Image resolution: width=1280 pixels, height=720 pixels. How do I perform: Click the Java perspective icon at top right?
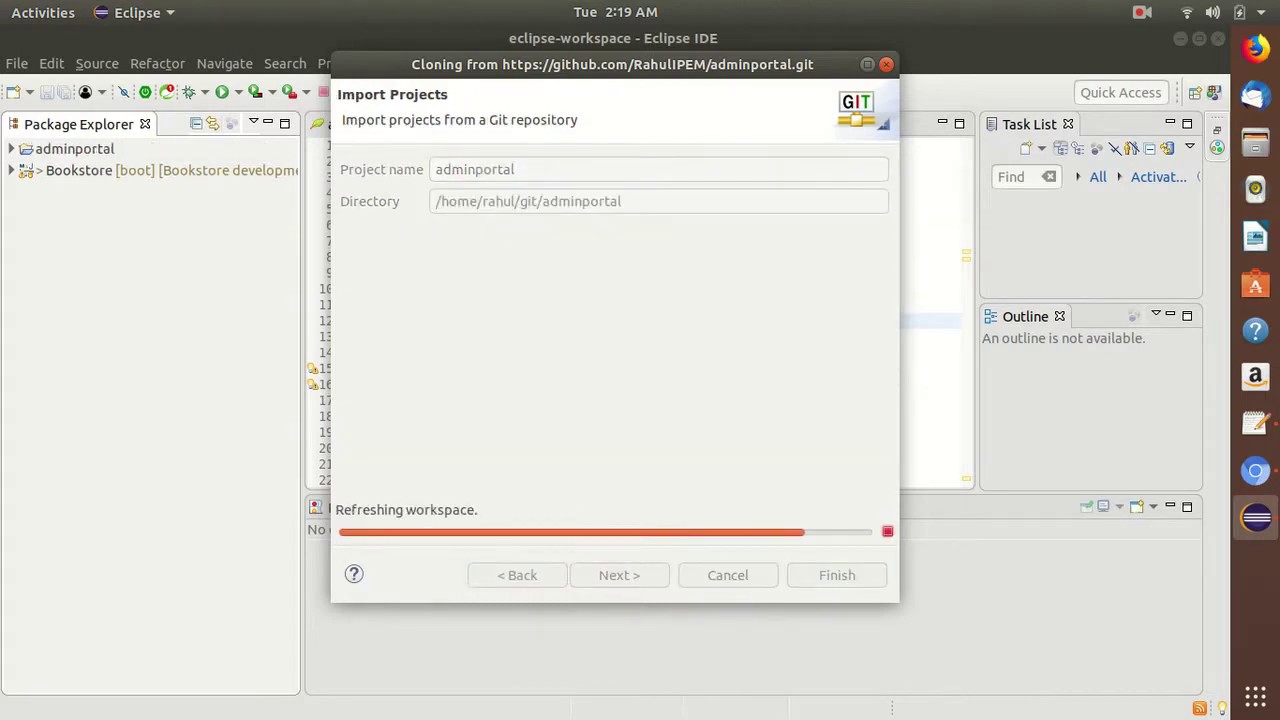point(1215,93)
